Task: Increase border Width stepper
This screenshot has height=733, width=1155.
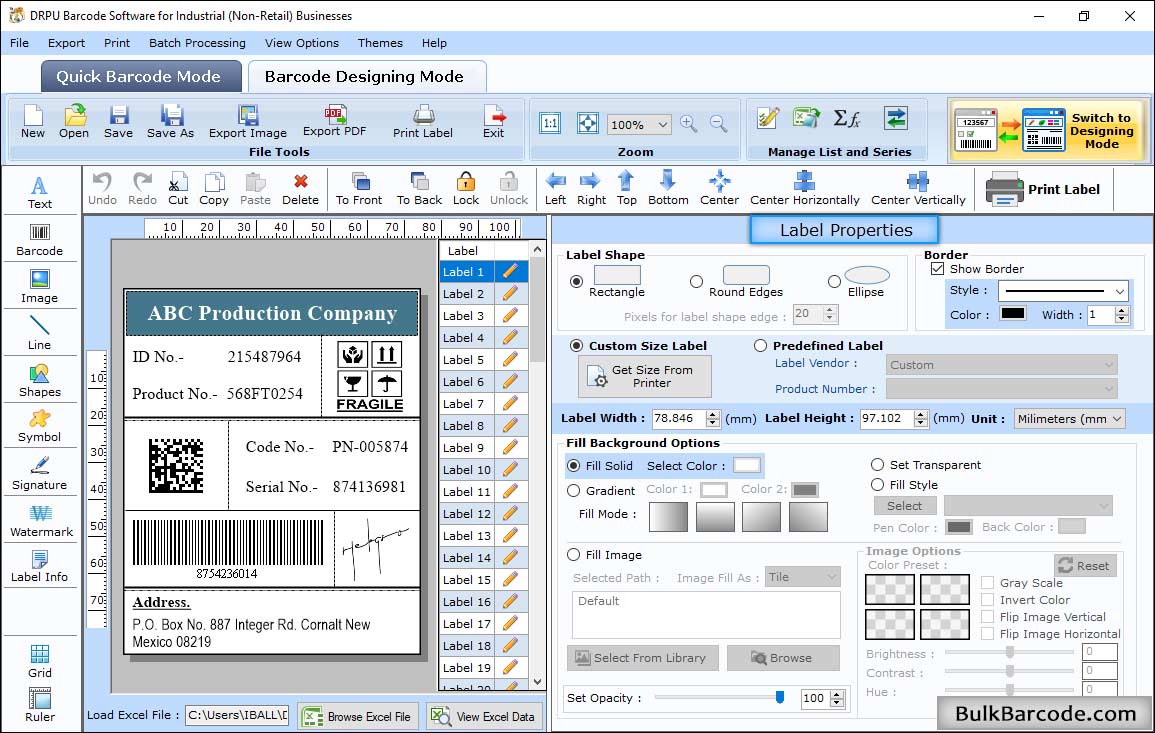Action: click(x=1121, y=310)
